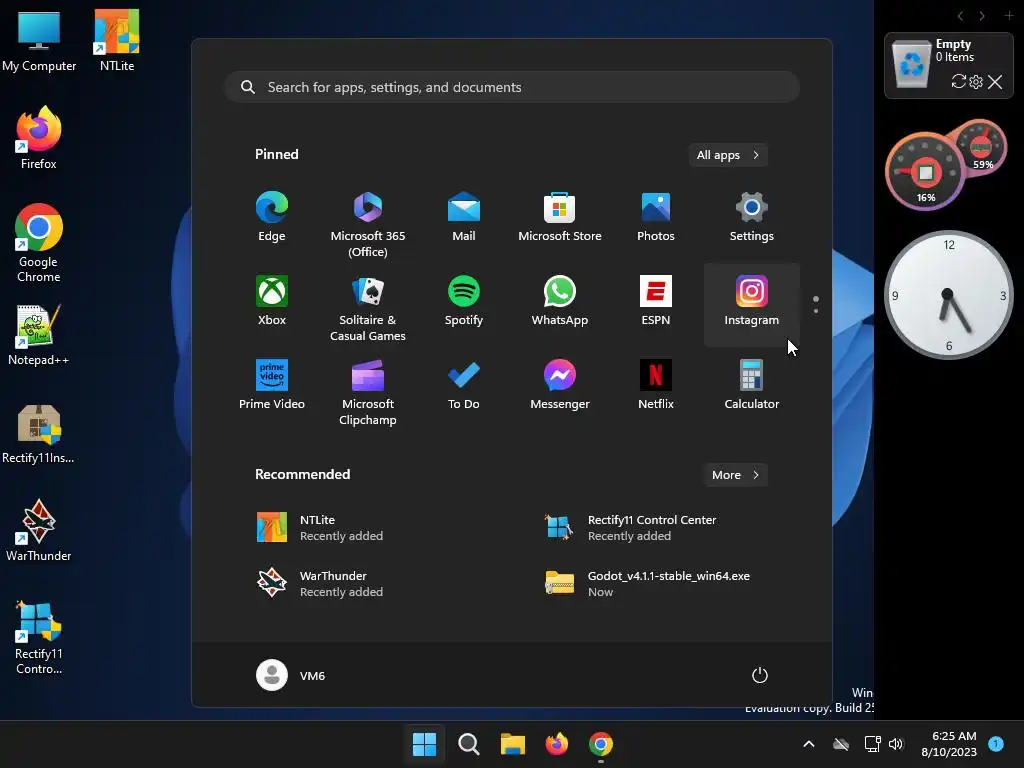Open taskbar Search
1024x768 pixels.
click(x=468, y=744)
